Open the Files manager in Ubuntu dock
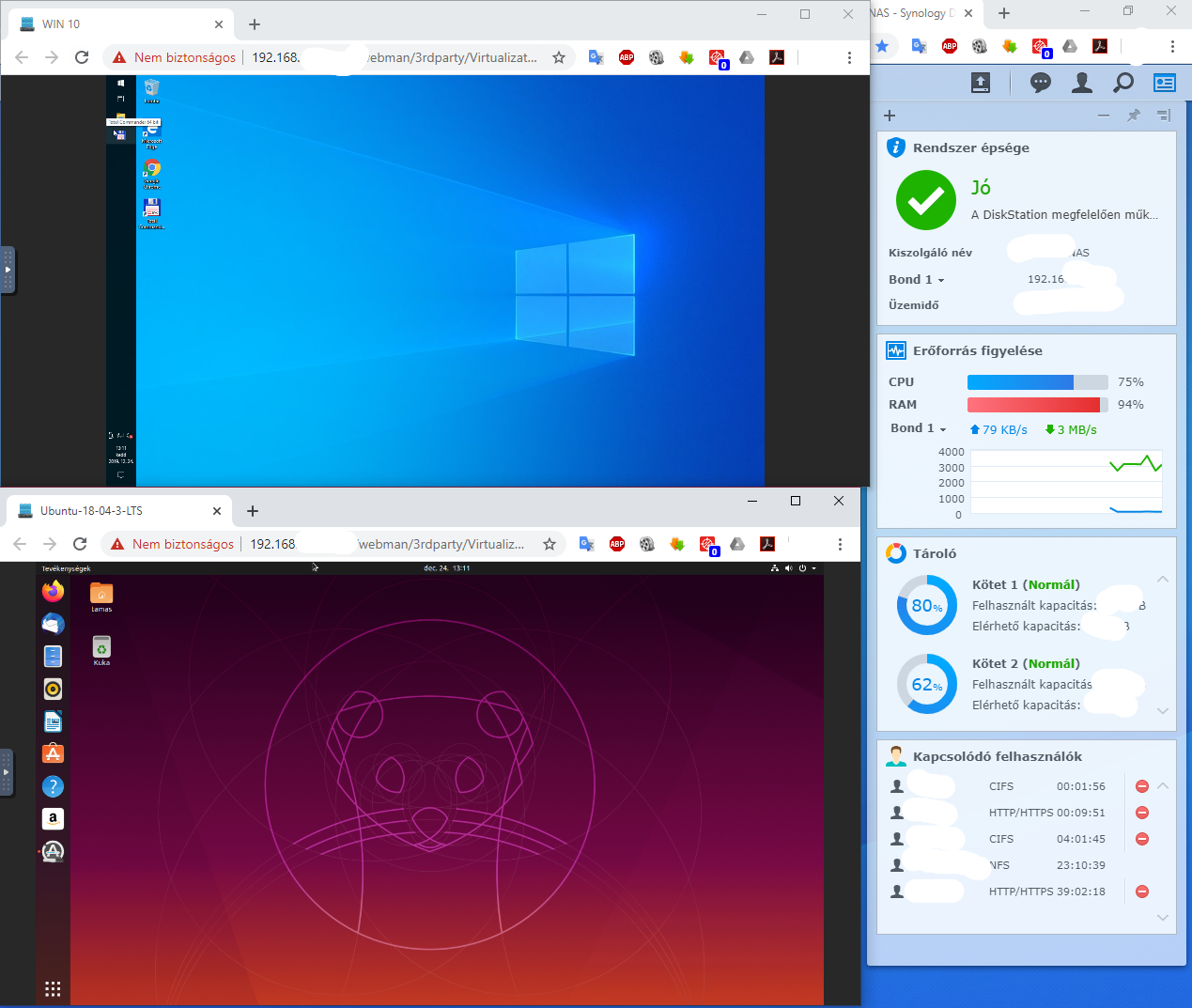The image size is (1192, 1008). click(x=53, y=657)
